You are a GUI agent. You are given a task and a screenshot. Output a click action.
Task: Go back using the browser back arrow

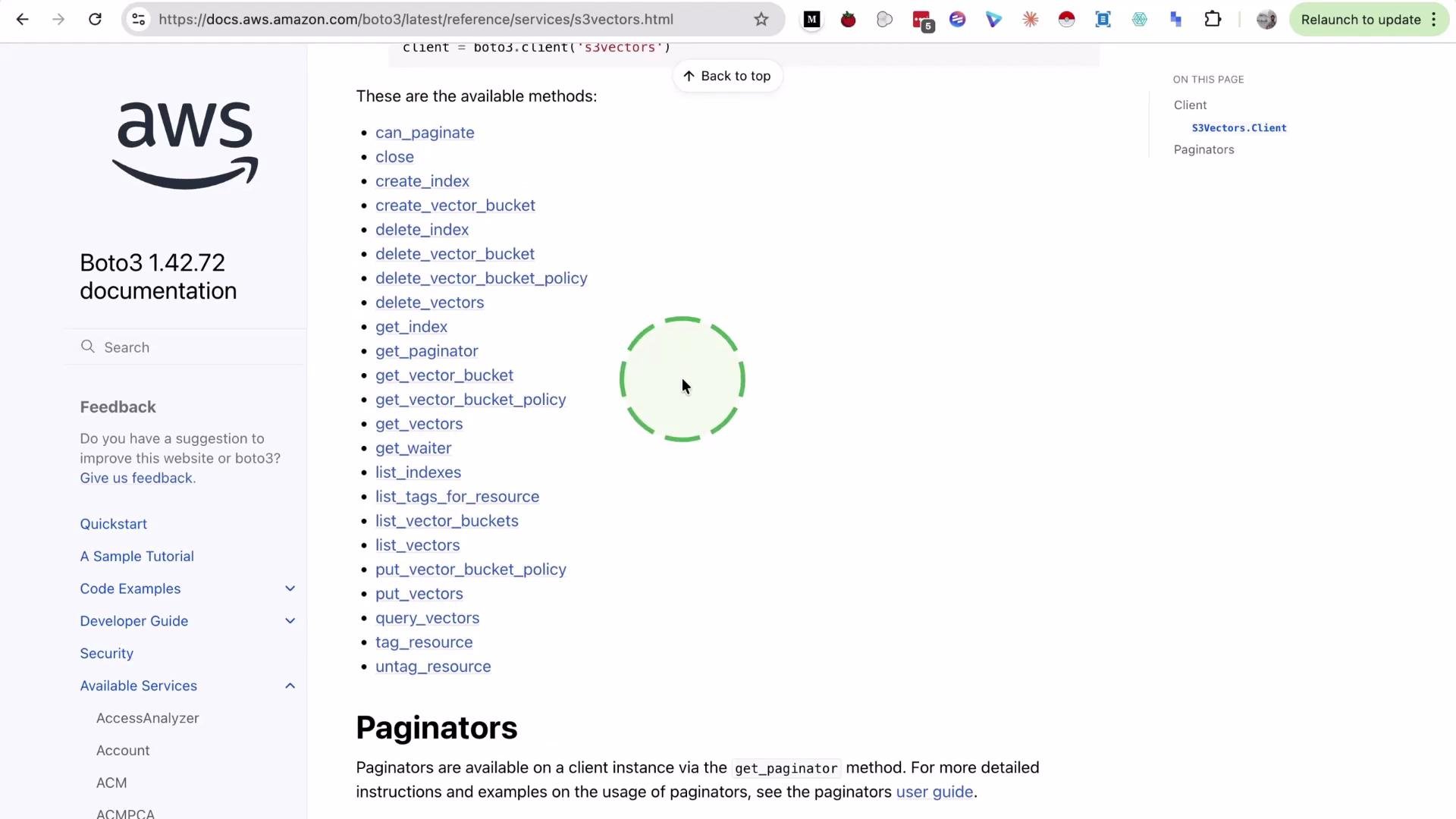[22, 20]
